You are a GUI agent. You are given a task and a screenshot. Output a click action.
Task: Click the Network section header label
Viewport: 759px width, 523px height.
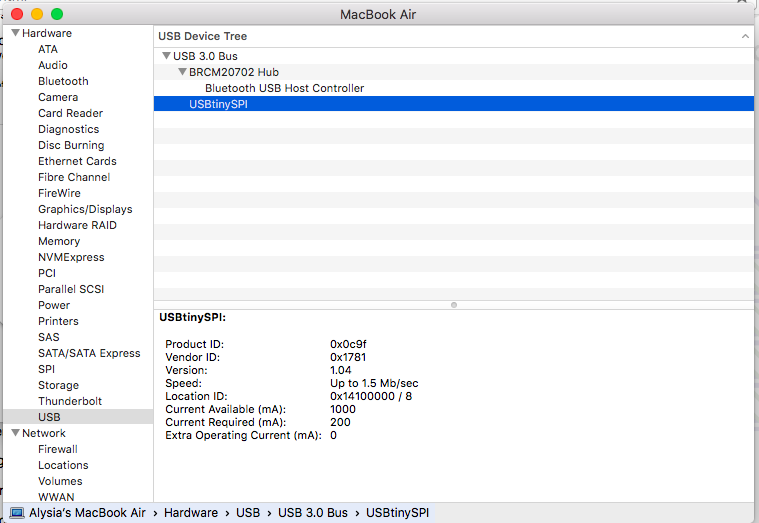point(44,433)
